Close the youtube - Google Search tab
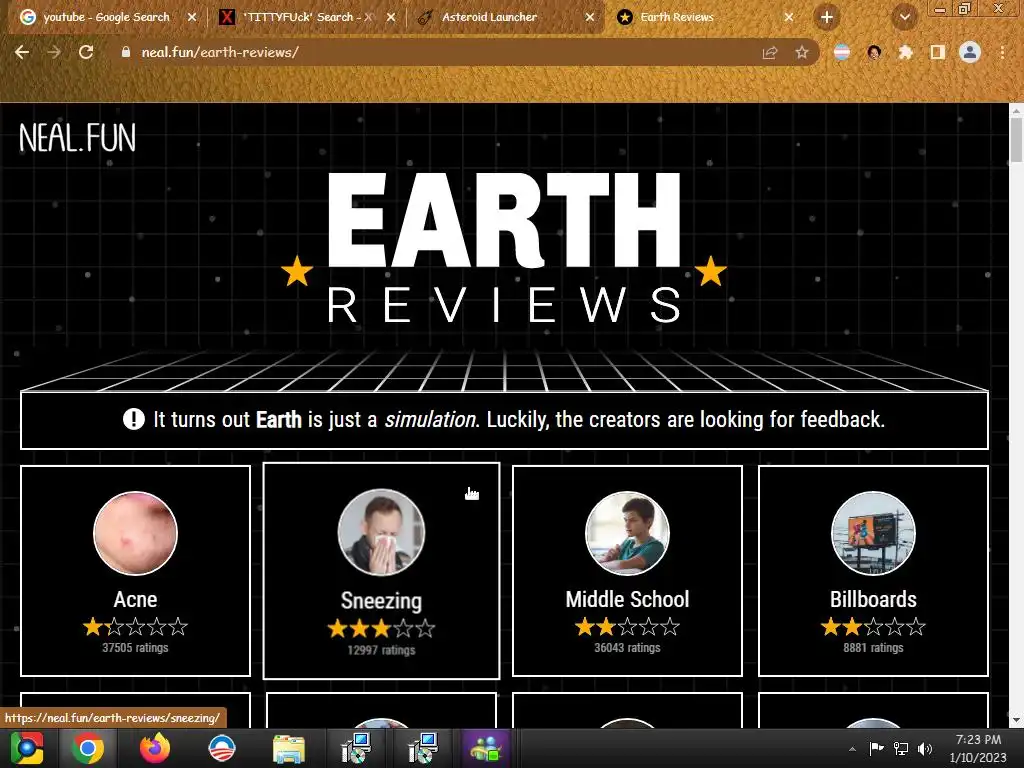The height and width of the screenshot is (768, 1024). pos(192,17)
